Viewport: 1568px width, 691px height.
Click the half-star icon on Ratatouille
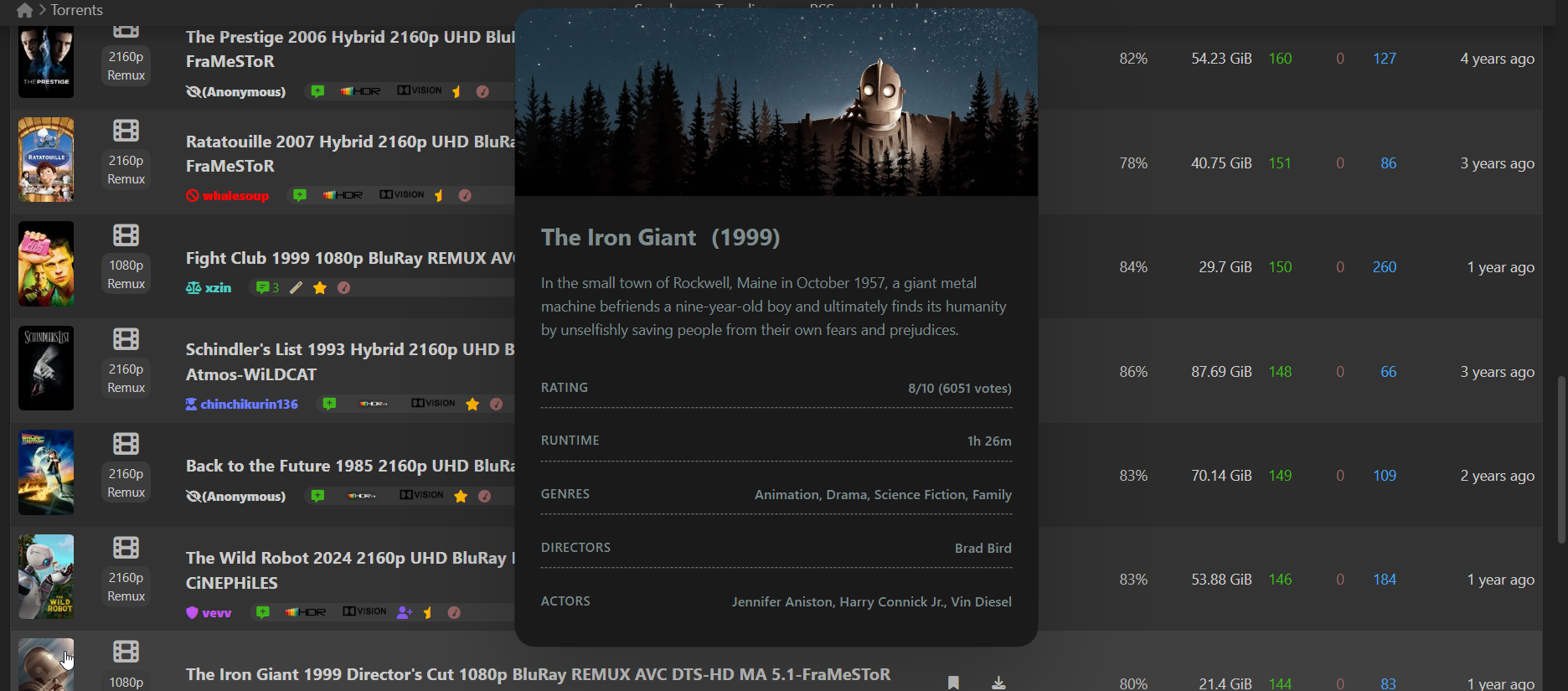[x=438, y=195]
